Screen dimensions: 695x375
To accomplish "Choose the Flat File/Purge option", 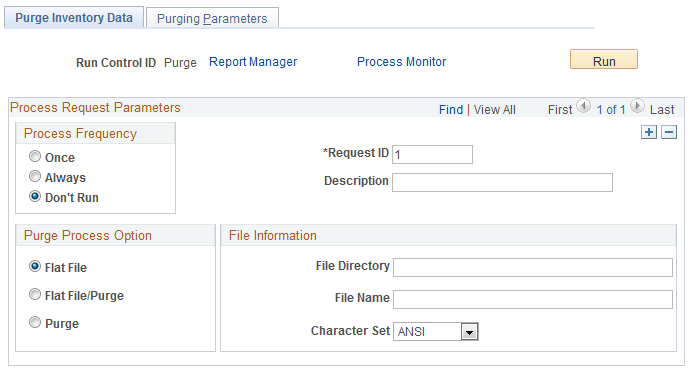I will (x=35, y=294).
